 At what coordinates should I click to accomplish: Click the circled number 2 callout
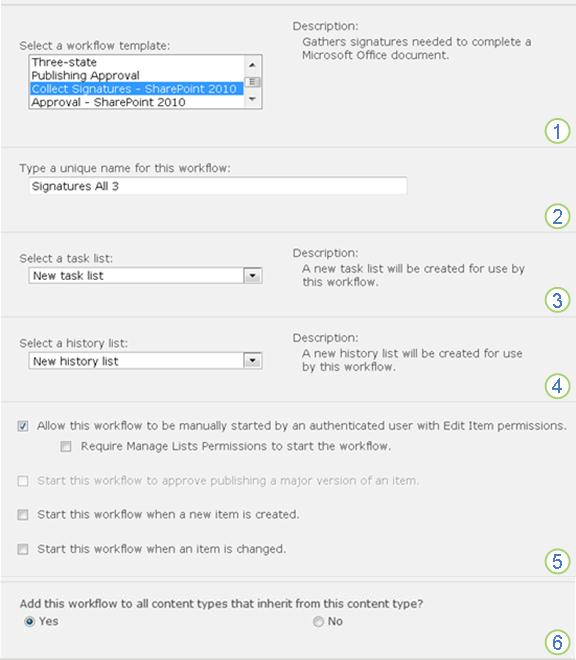tap(557, 217)
